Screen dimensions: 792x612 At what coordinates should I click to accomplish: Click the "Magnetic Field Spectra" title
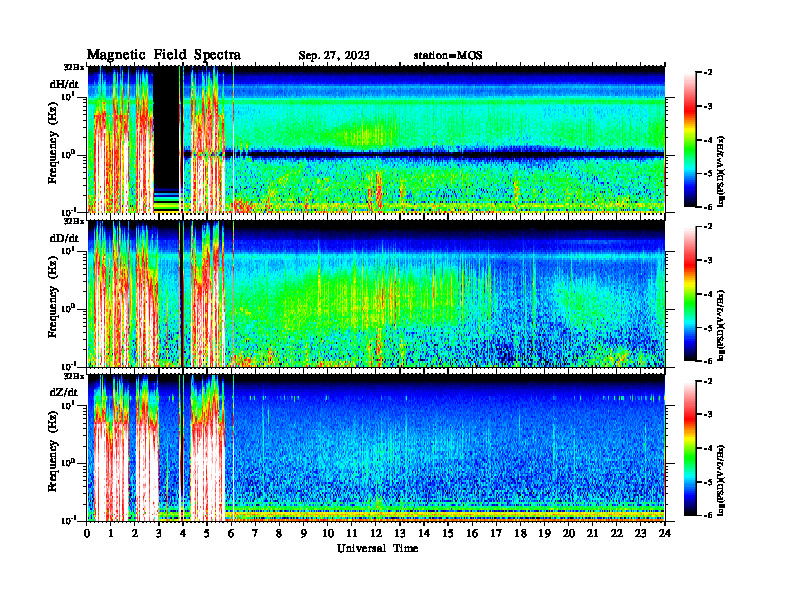pos(164,55)
